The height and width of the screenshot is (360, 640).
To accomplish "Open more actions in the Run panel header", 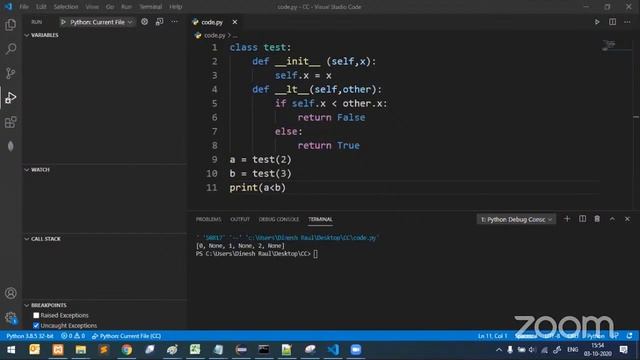I will pyautogui.click(x=175, y=22).
